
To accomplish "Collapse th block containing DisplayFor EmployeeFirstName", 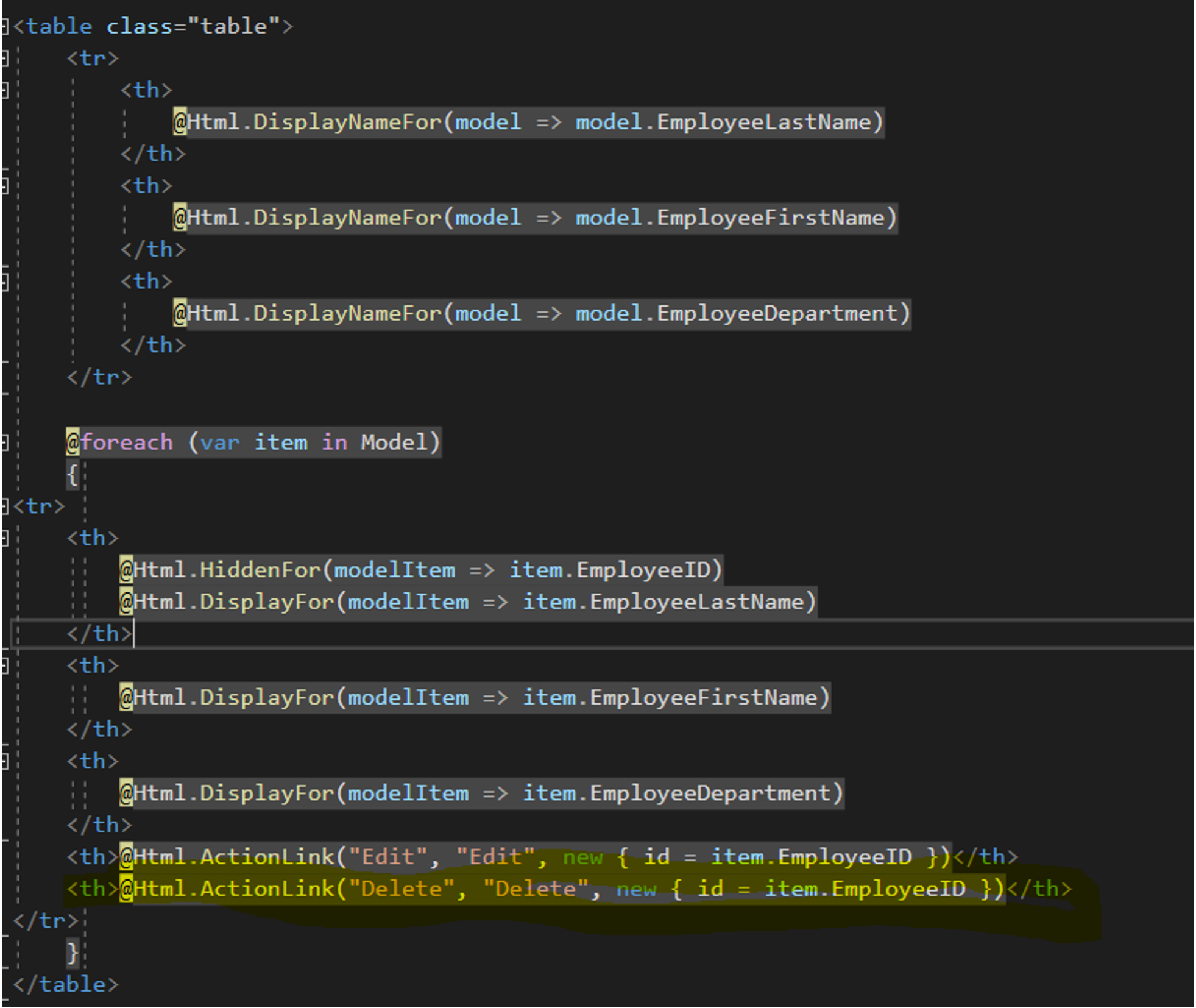I will click(x=5, y=665).
